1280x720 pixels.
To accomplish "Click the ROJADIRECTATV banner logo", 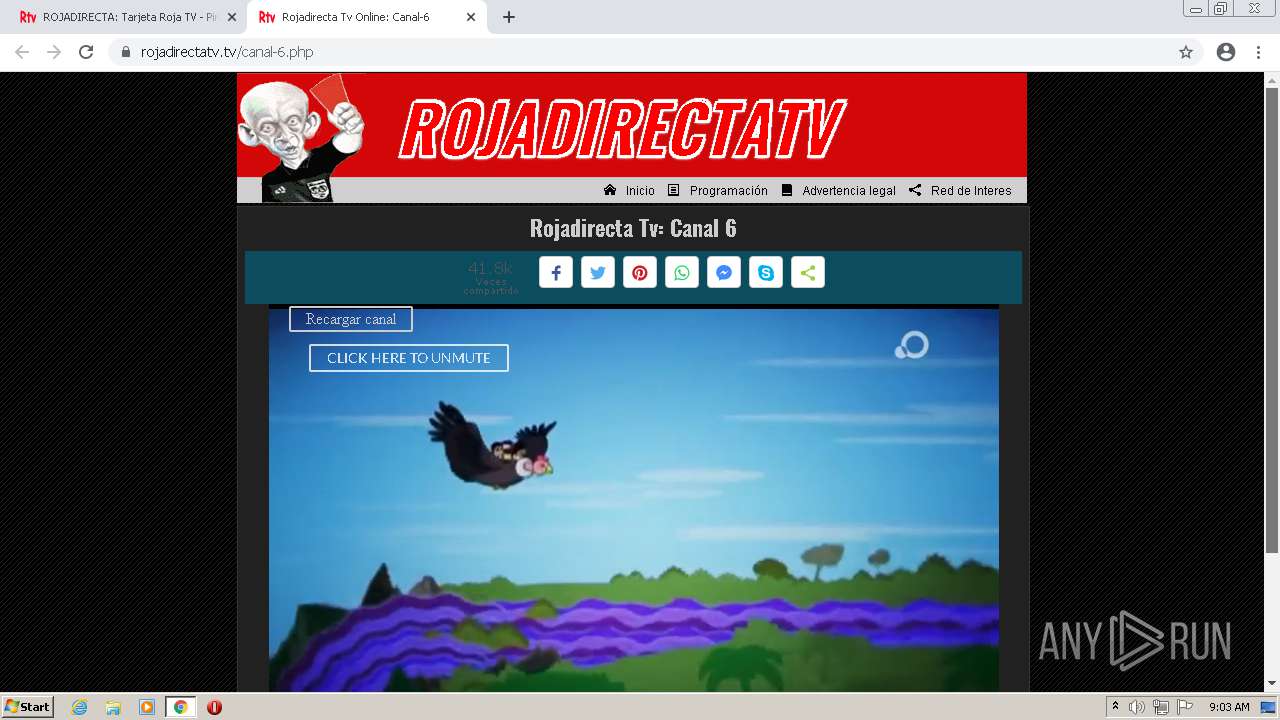I will tap(622, 129).
